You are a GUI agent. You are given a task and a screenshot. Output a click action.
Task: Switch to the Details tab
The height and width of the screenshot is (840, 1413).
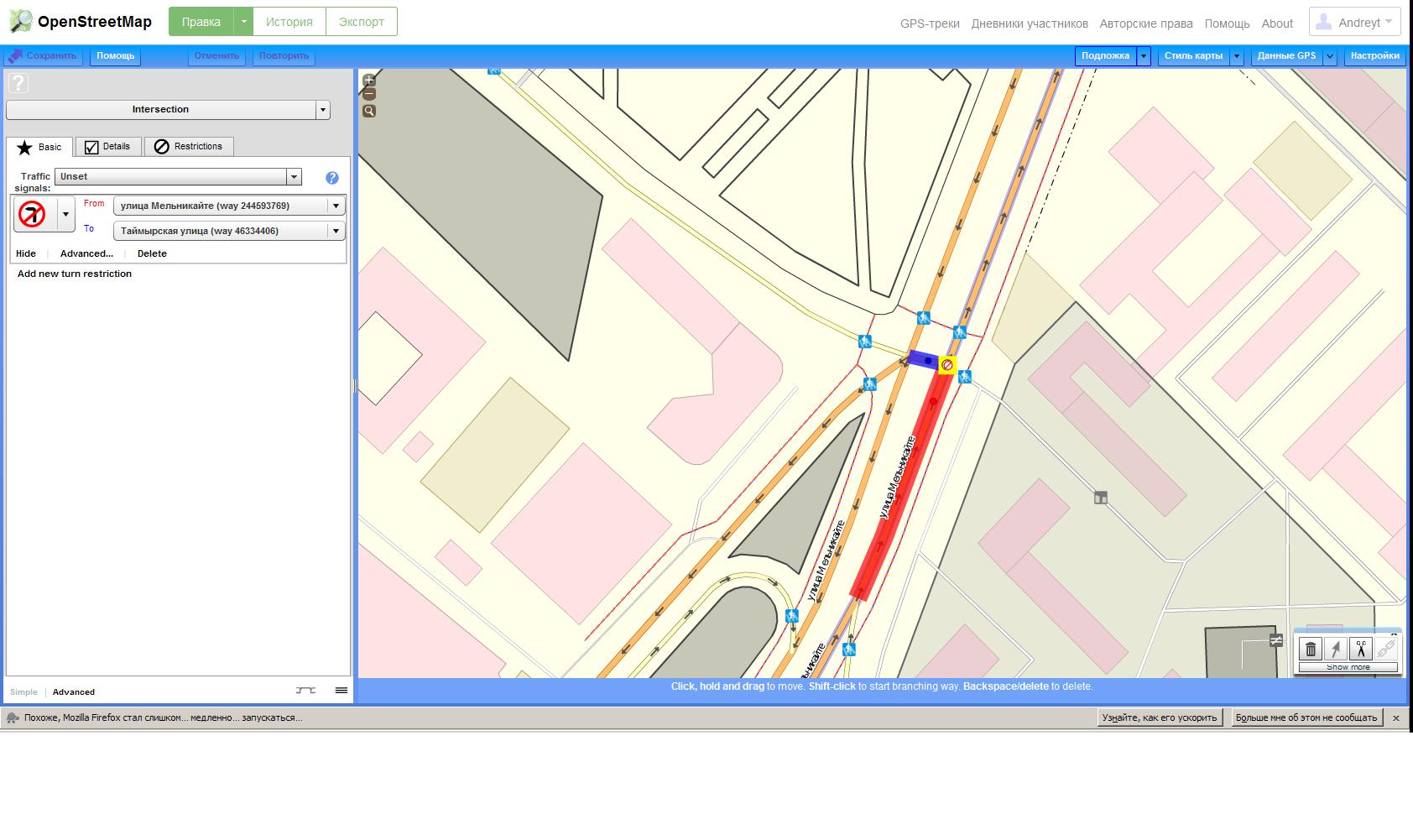tap(107, 147)
